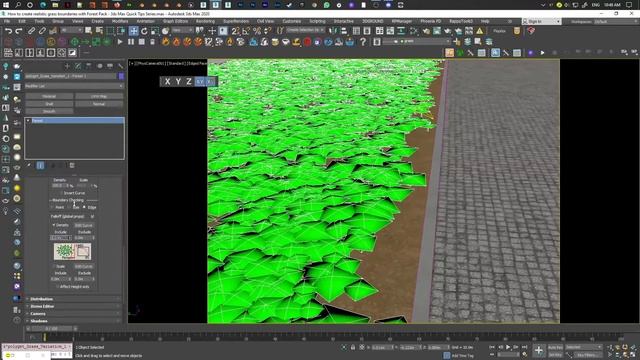Screen dimensions: 640x360
Task: Open the Rendering menu
Action: point(205,21)
